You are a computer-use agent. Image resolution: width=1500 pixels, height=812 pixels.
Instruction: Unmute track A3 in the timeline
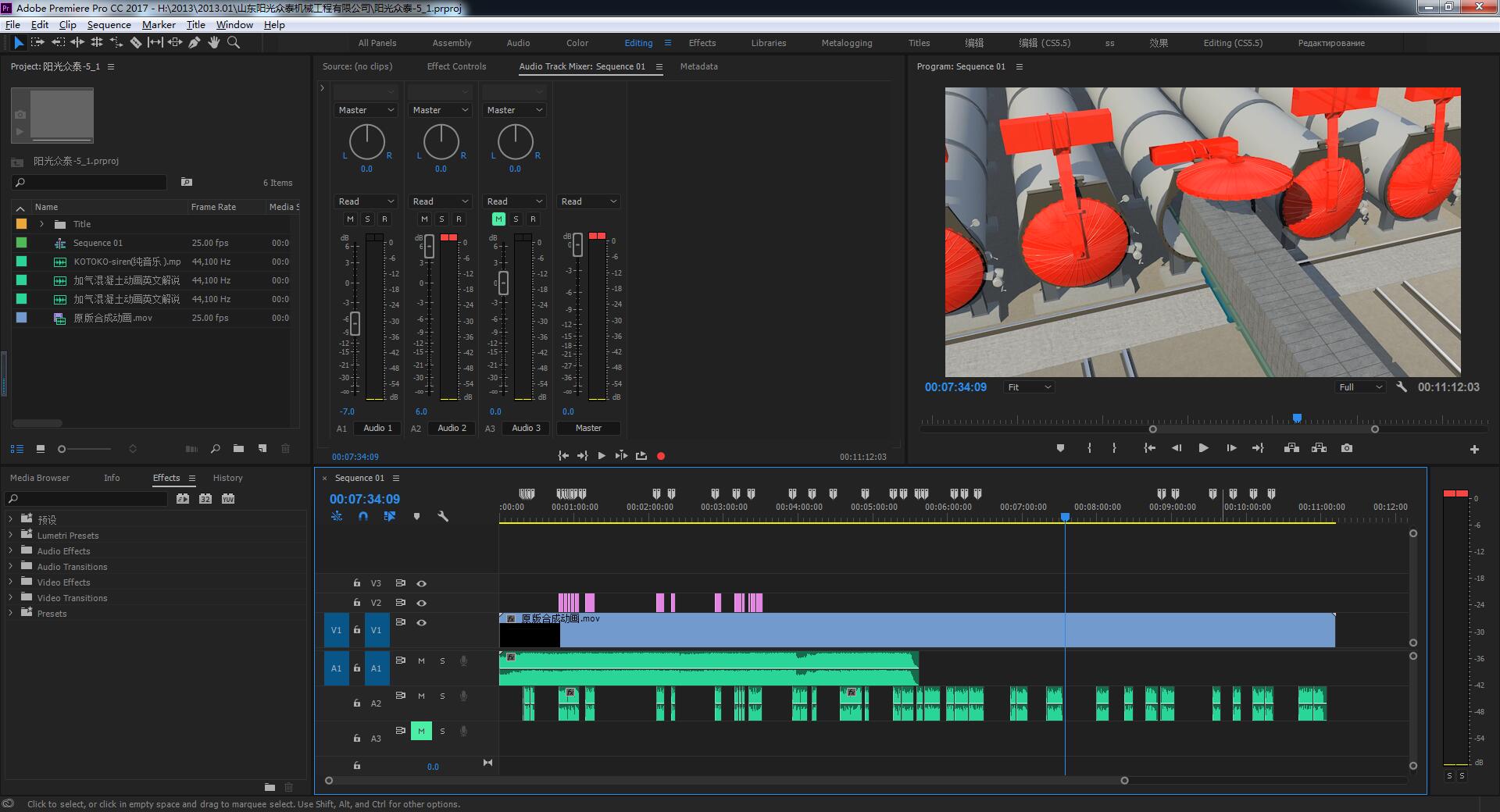click(421, 732)
